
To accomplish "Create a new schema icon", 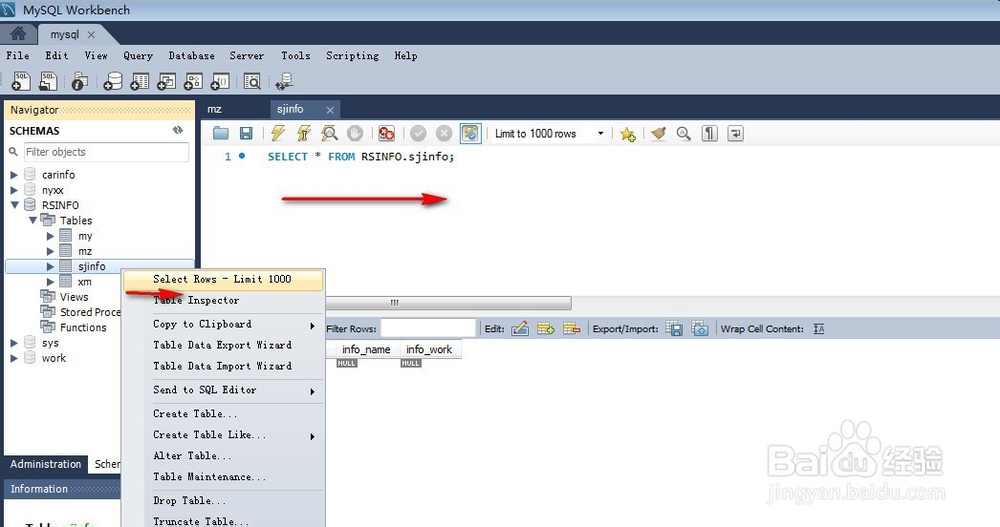I will pyautogui.click(x=113, y=81).
